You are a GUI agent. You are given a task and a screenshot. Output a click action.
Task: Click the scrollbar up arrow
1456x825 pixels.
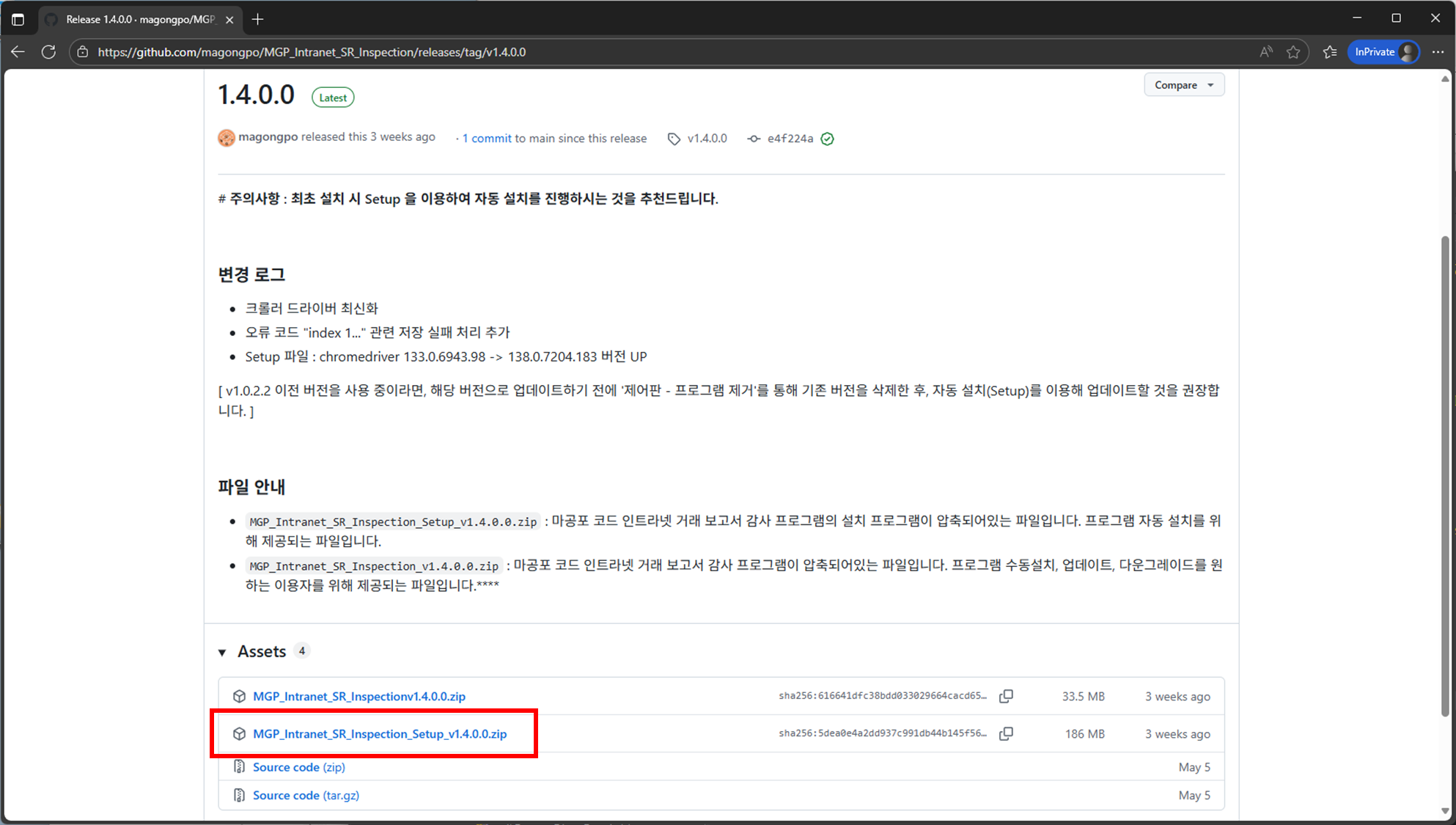point(1445,78)
